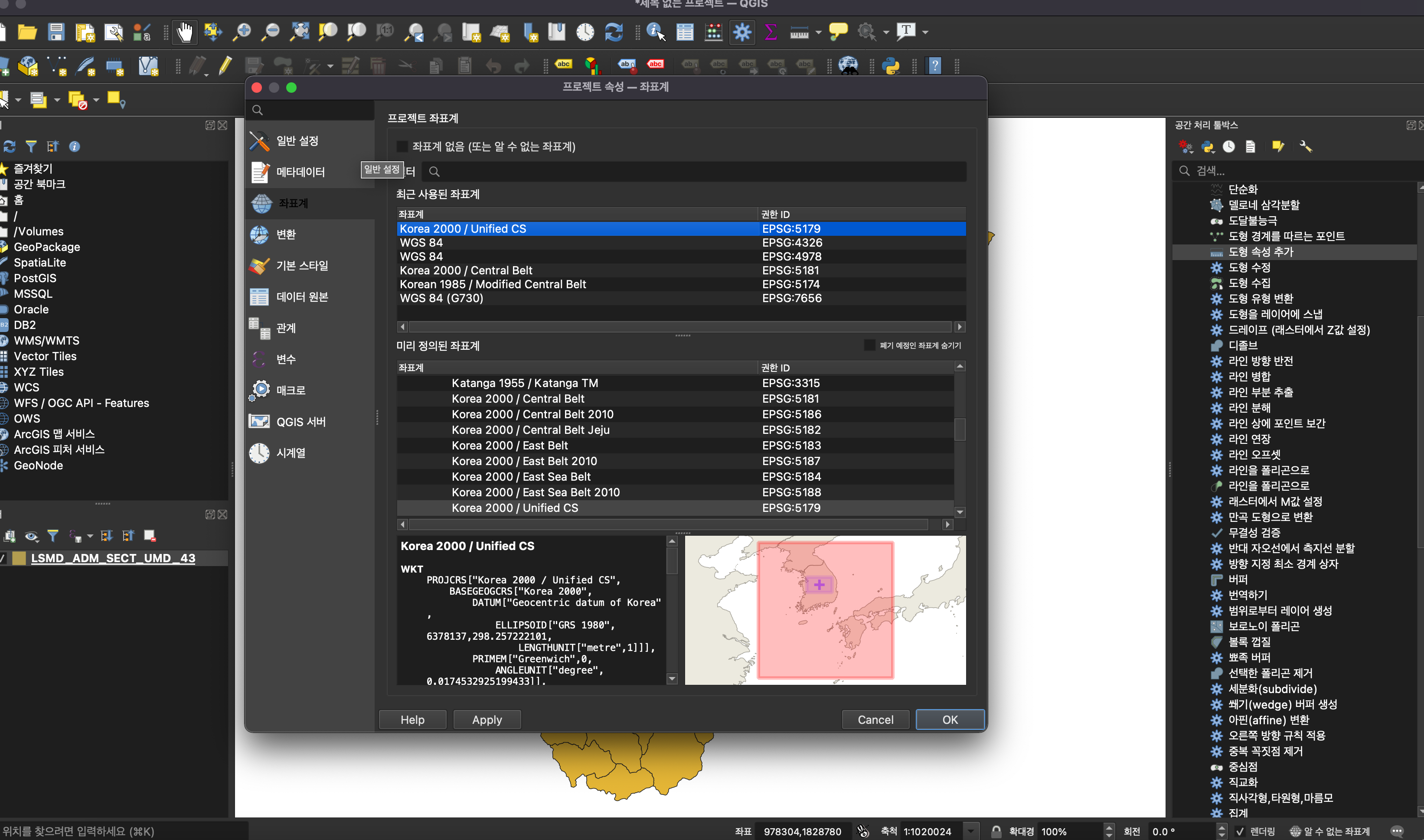The height and width of the screenshot is (840, 1424).
Task: Toggle the 렌더링 checkbox in status bar
Action: [x=1240, y=831]
